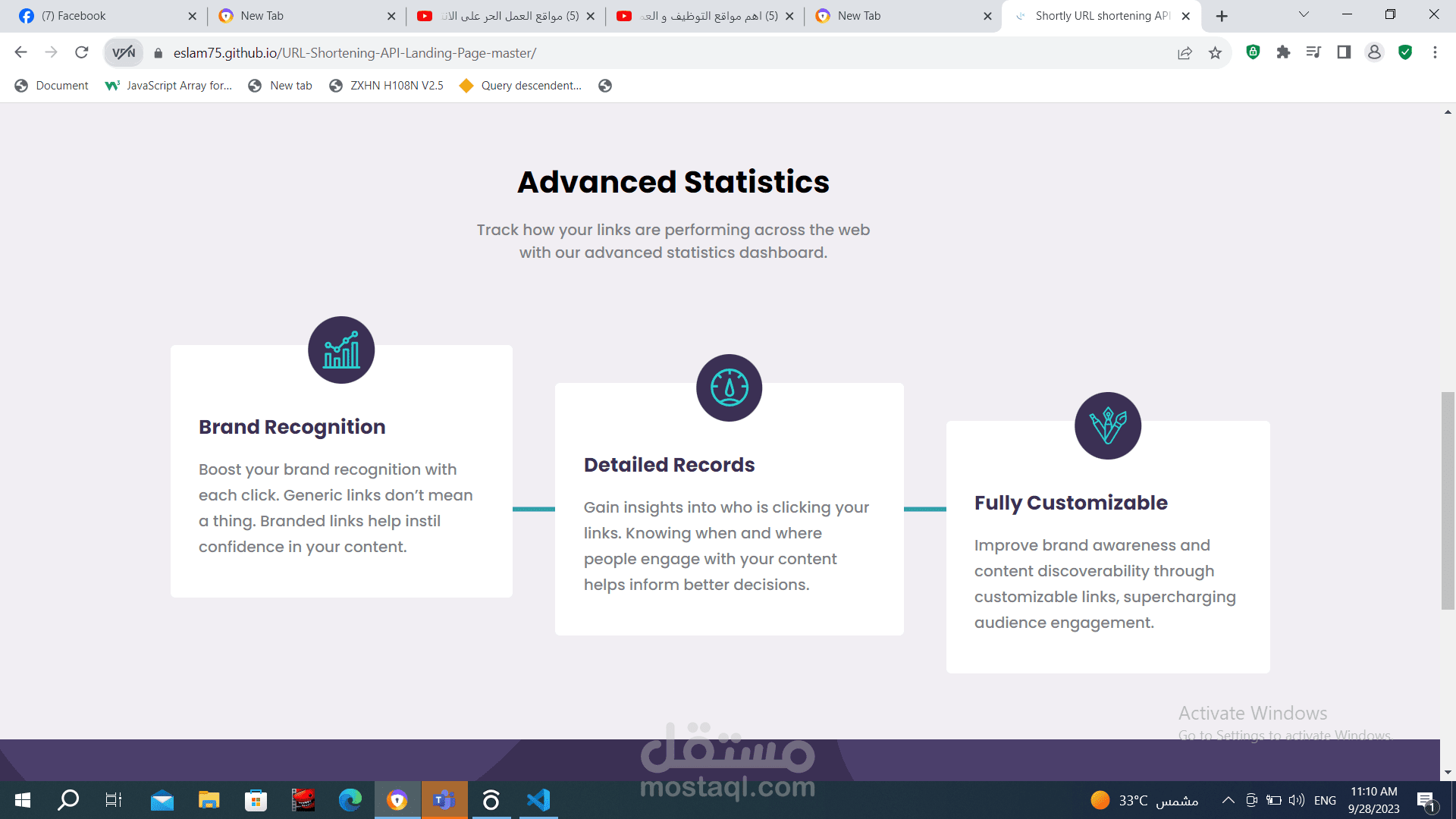Click the vertical page scrollbar thumb
1456x819 pixels.
(1448, 500)
